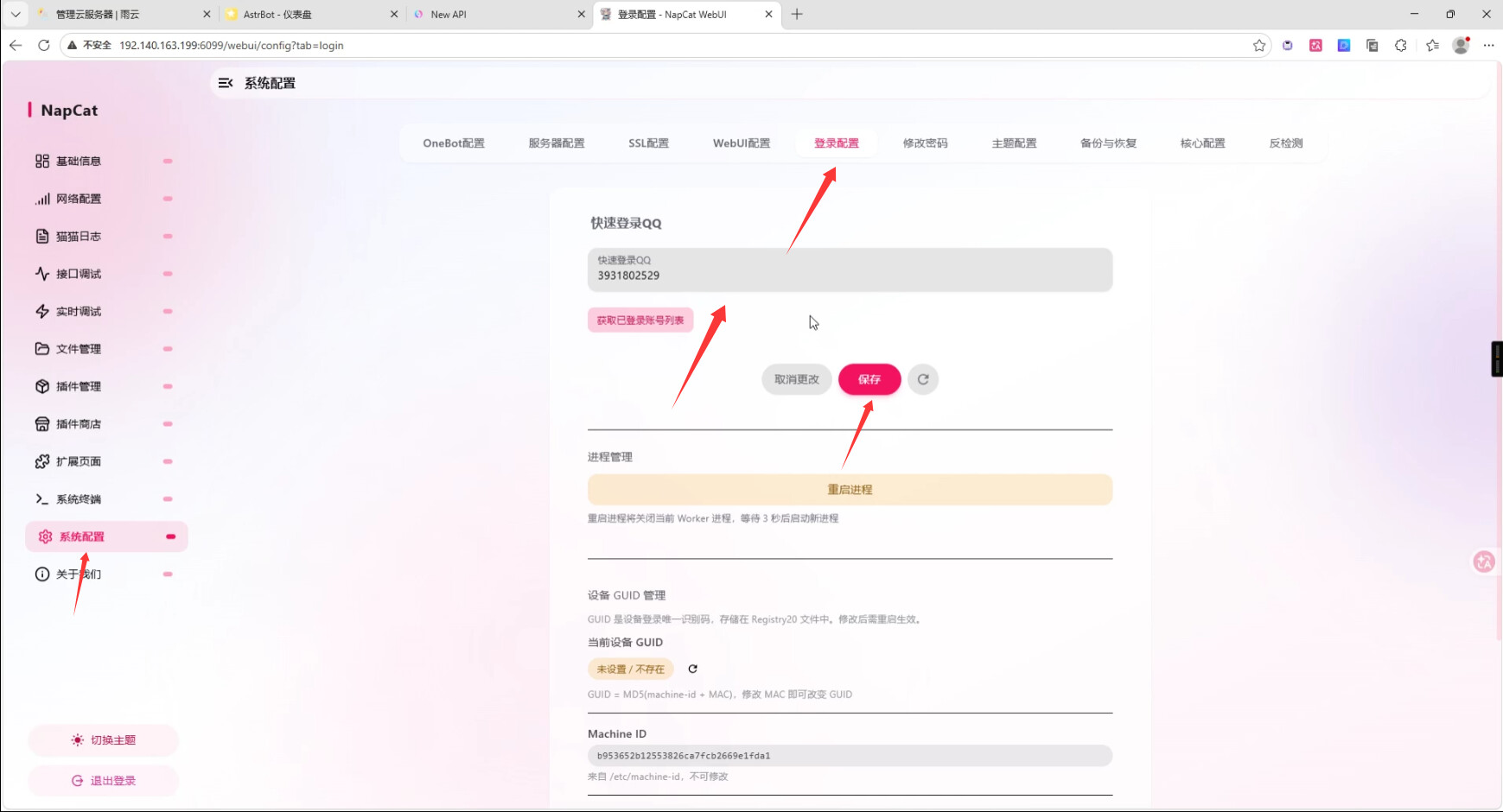
Task: Refresh the current device GUID status
Action: [x=692, y=669]
